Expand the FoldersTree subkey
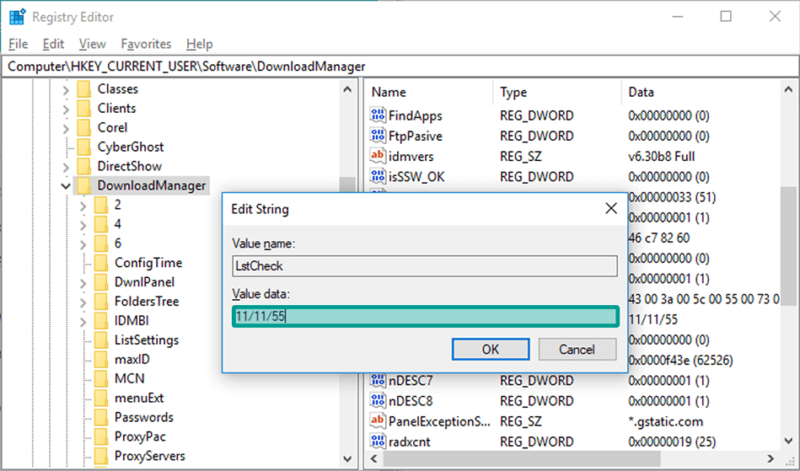 tap(83, 303)
